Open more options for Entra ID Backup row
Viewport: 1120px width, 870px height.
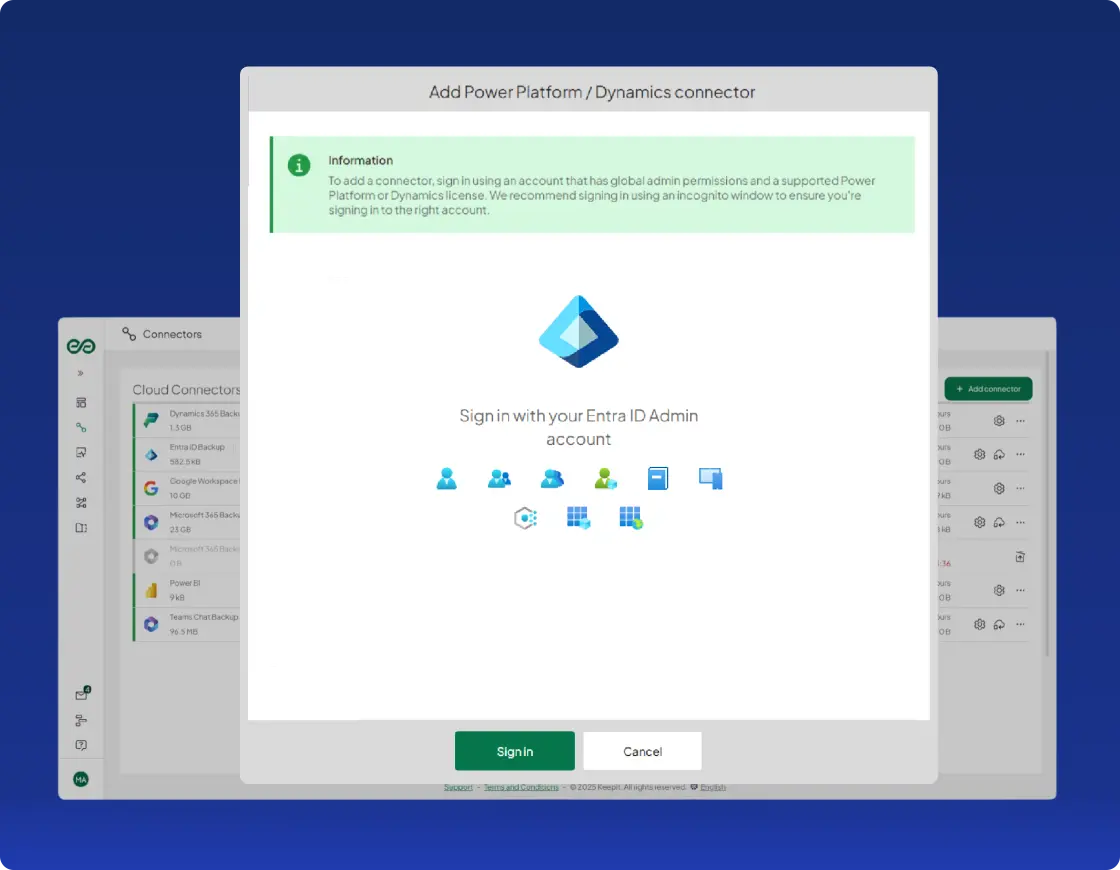pyautogui.click(x=1021, y=454)
